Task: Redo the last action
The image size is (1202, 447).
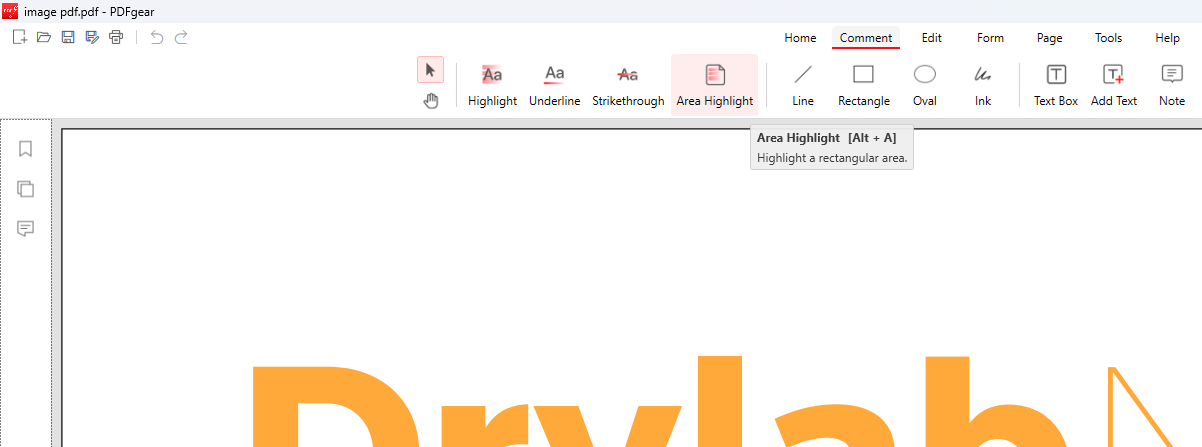Action: [181, 38]
